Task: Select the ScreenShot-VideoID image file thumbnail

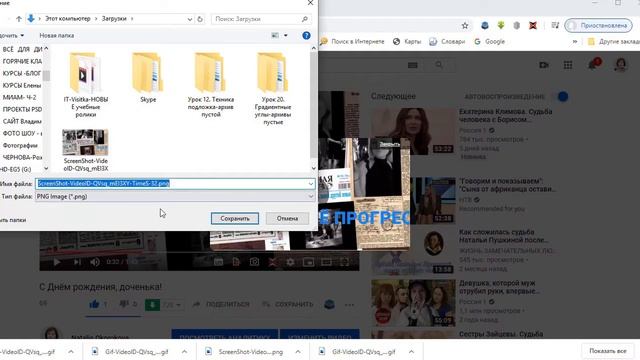Action: pyautogui.click(x=85, y=142)
